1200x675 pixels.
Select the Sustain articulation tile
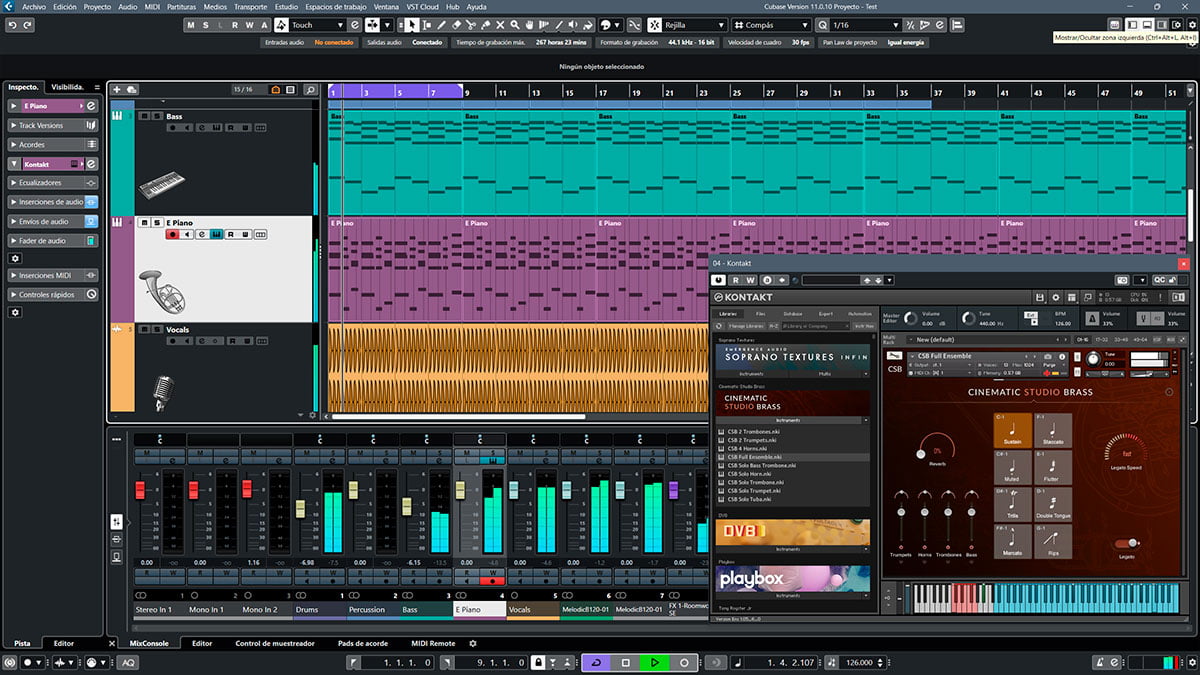pos(1012,430)
